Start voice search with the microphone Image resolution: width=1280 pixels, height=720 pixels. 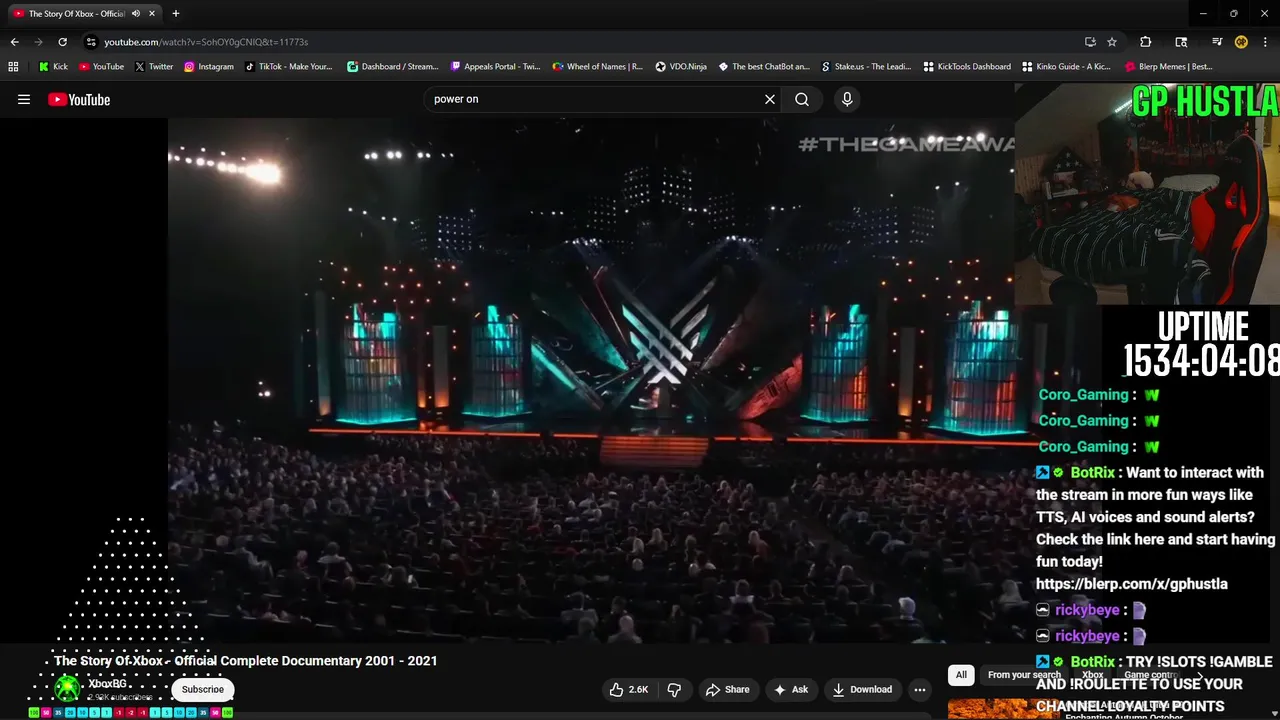pos(847,99)
